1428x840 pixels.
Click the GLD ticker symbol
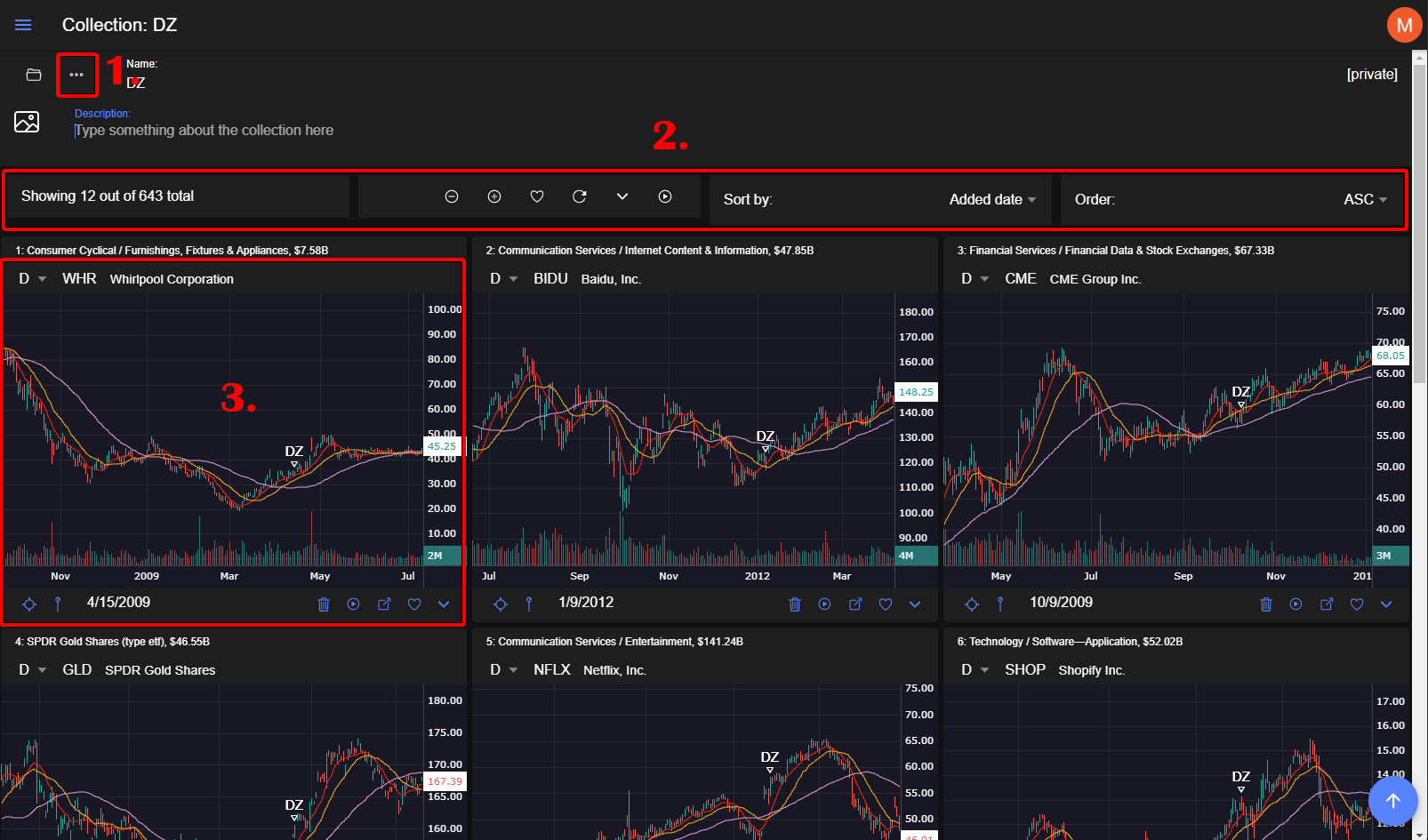point(77,670)
